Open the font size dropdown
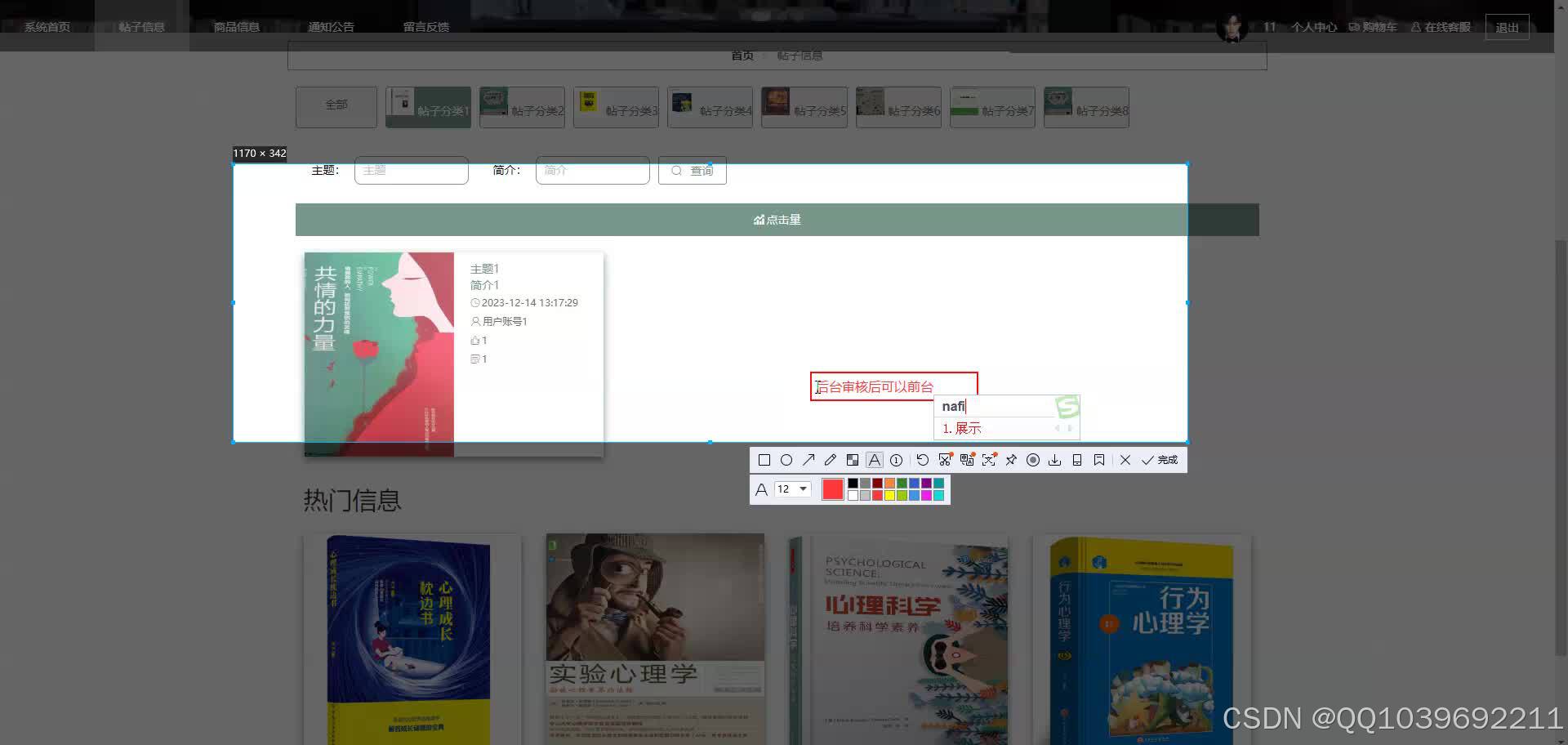Image resolution: width=1568 pixels, height=745 pixels. point(791,489)
